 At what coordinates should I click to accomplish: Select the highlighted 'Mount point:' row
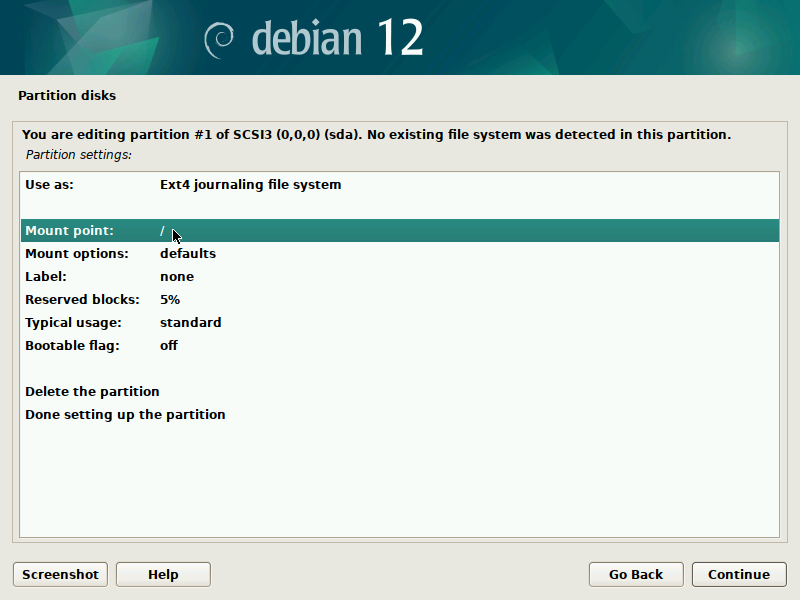(400, 231)
